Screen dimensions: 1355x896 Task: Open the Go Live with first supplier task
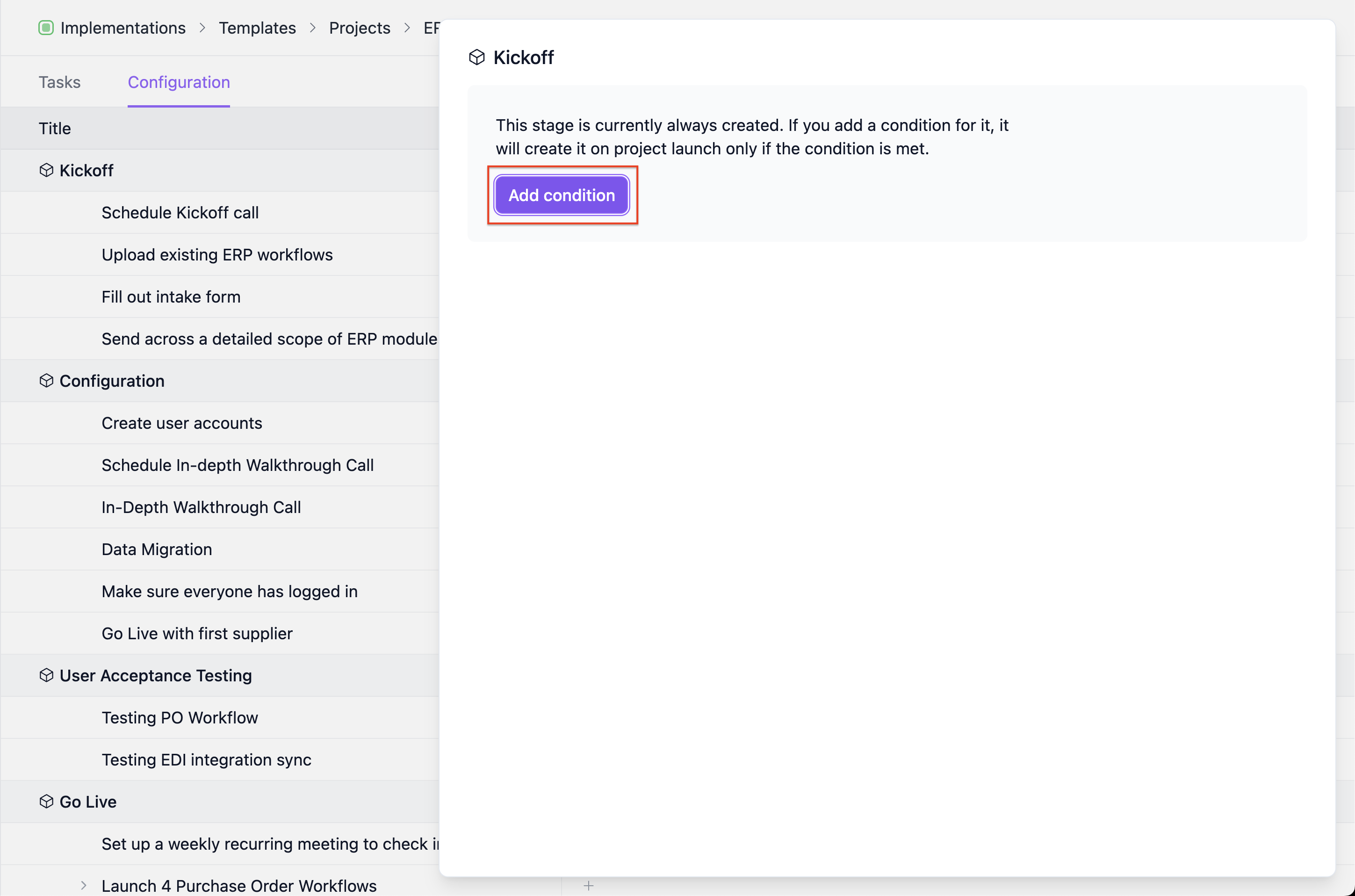point(197,634)
